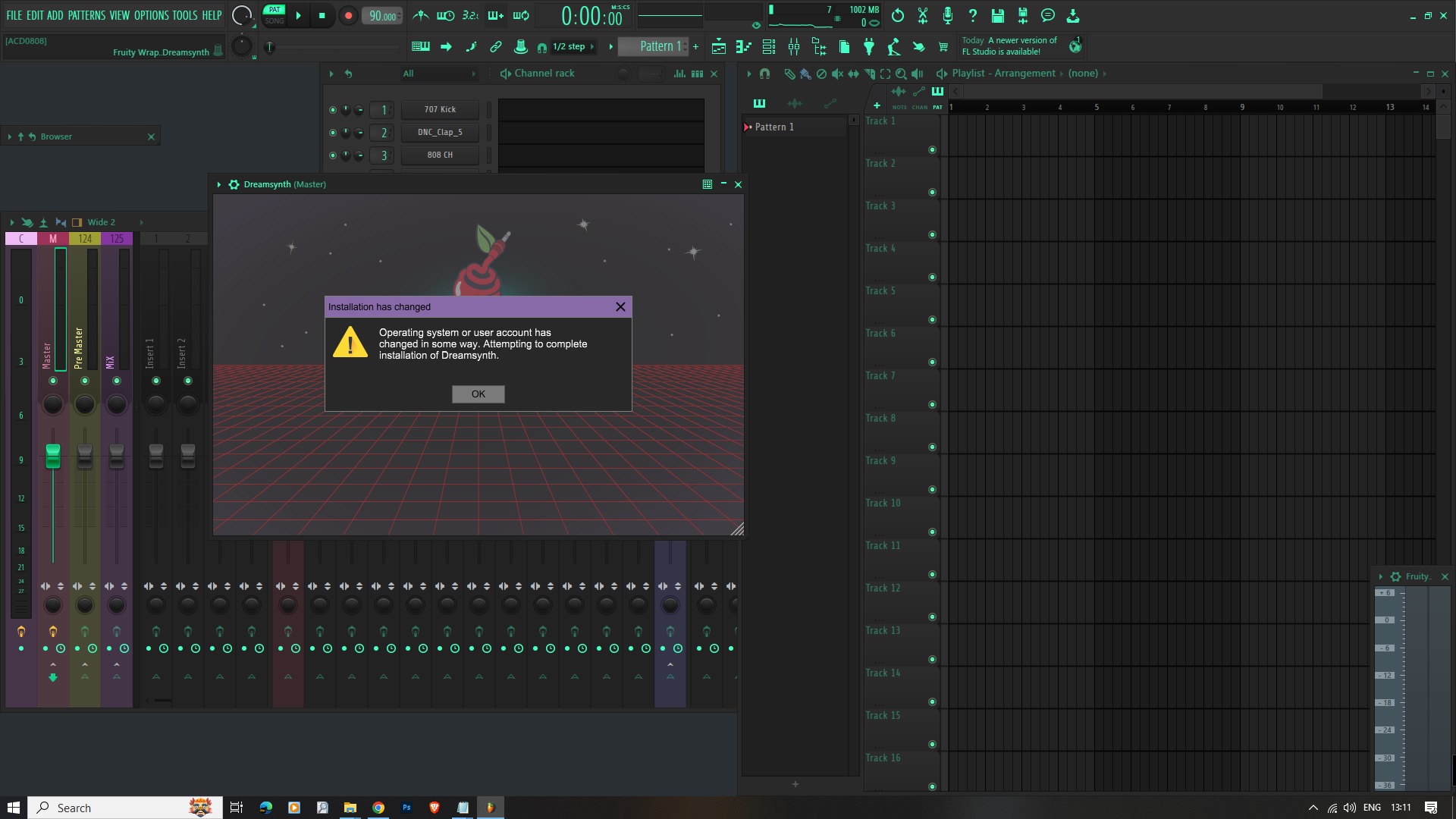This screenshot has width=1456, height=819.
Task: Open the FILE menu
Action: click(14, 15)
